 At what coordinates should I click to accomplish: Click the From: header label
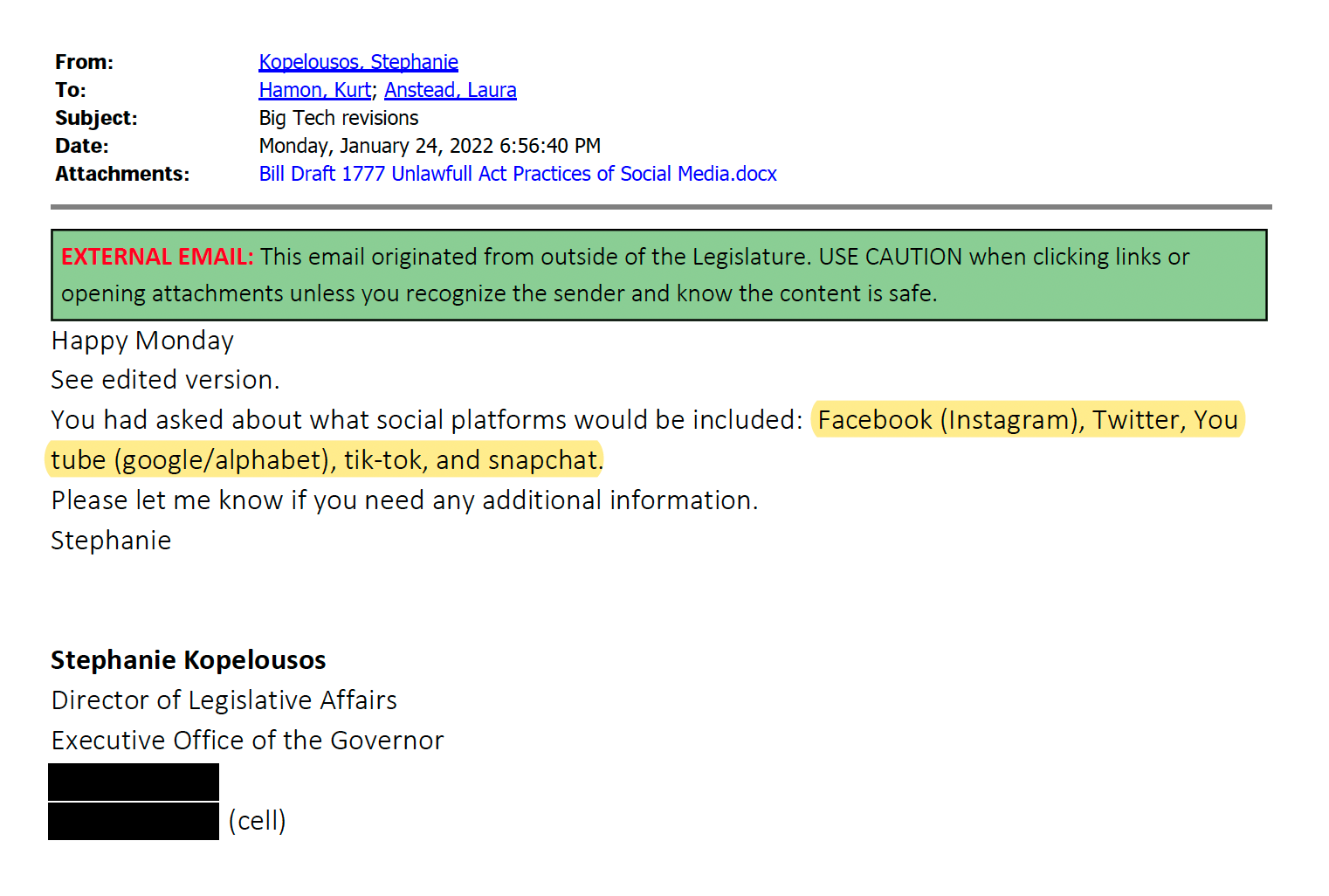[x=84, y=62]
